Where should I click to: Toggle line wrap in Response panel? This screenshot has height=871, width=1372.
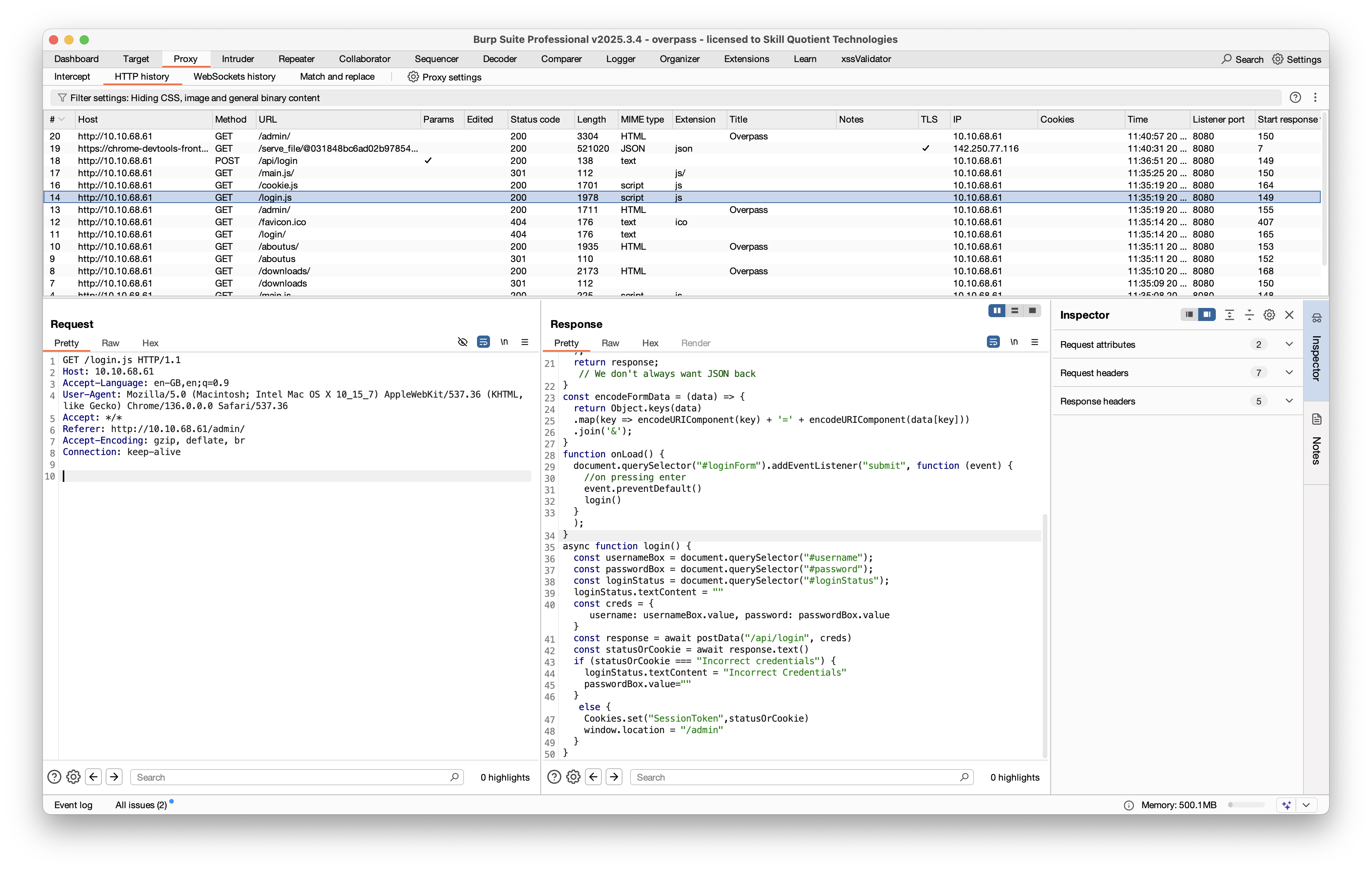coord(993,342)
